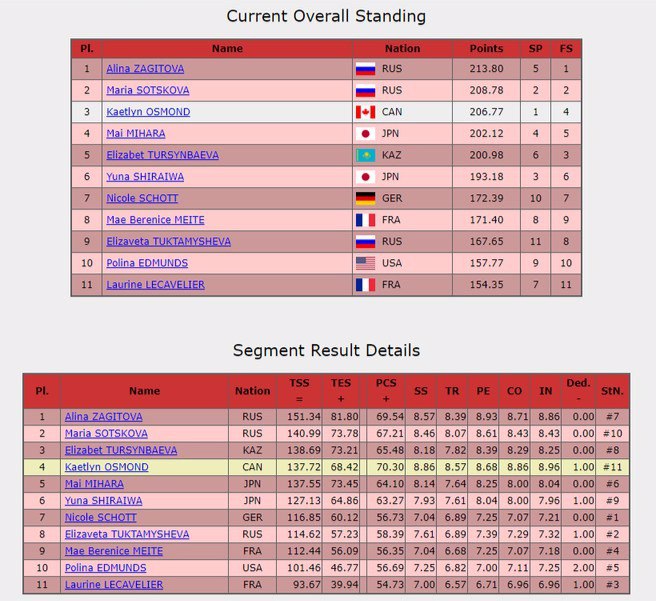Open Kaetlyn OSMOND link in Overall Standing
The height and width of the screenshot is (601, 656).
tap(148, 112)
